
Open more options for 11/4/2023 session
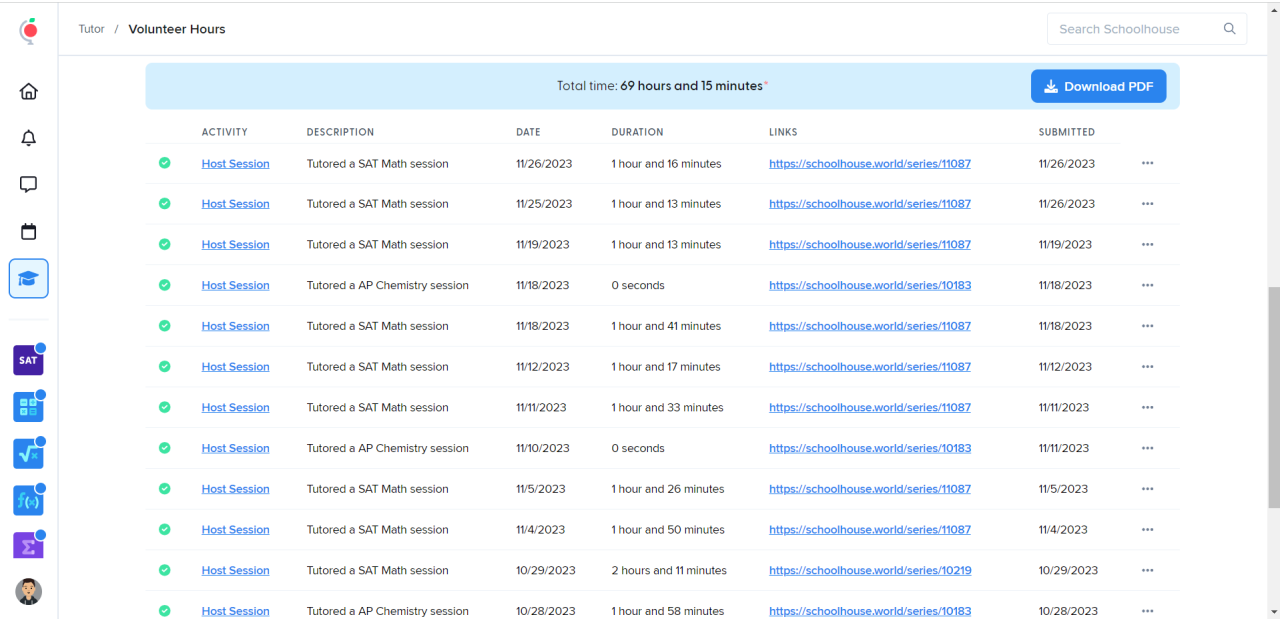pyautogui.click(x=1147, y=529)
